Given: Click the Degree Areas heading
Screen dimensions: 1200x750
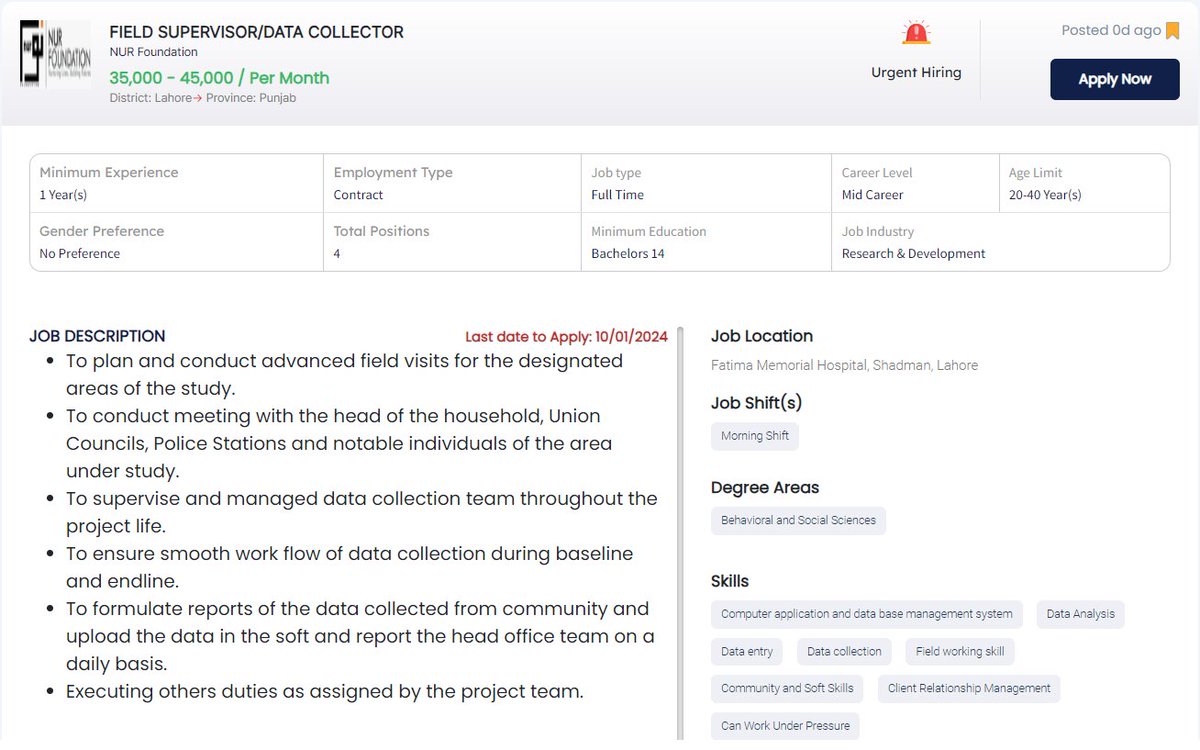Looking at the screenshot, I should point(765,488).
